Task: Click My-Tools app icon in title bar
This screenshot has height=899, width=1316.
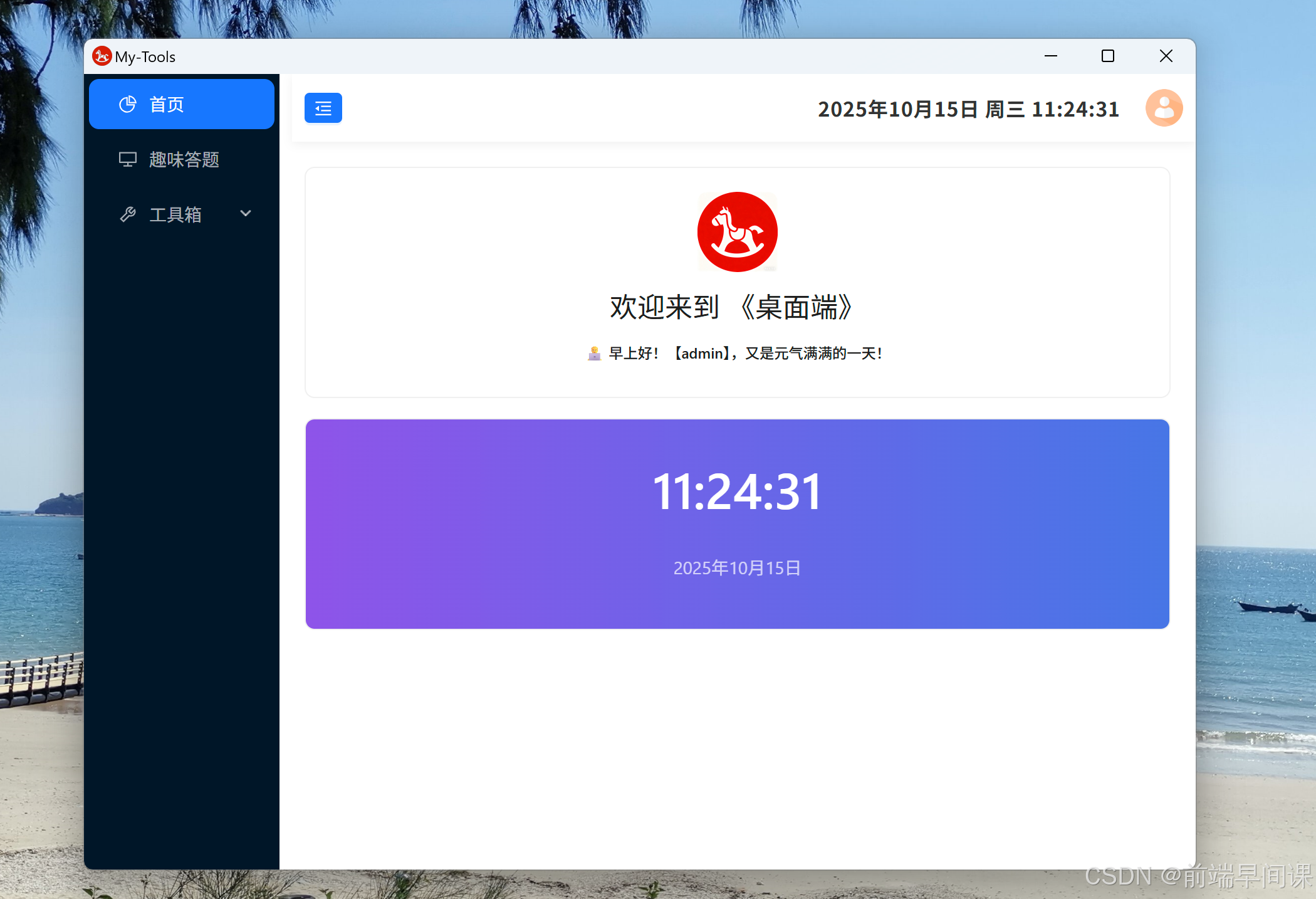Action: 102,56
